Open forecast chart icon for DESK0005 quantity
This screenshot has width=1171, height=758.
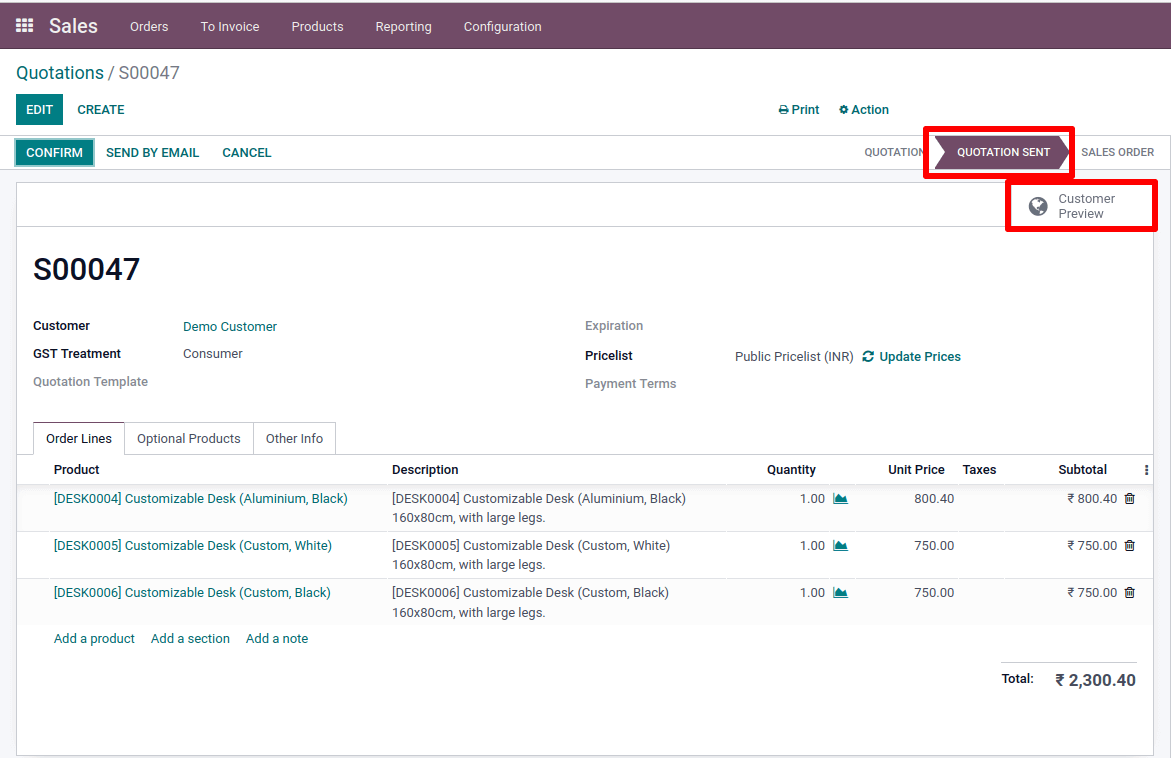click(x=840, y=546)
